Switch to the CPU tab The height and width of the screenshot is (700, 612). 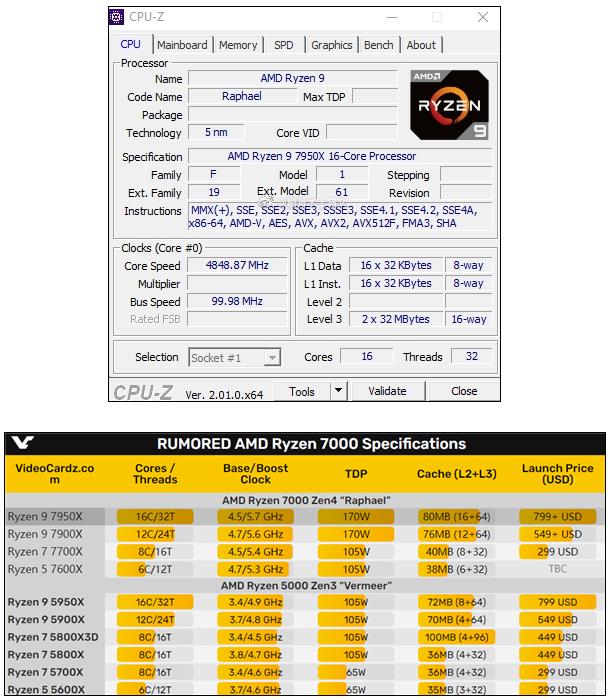click(x=130, y=44)
